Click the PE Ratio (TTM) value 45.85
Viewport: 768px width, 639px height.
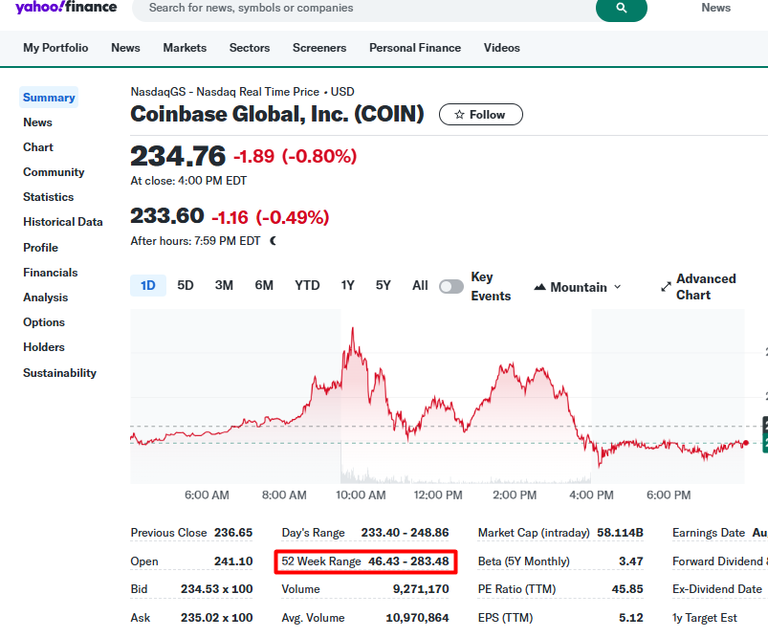point(627,589)
